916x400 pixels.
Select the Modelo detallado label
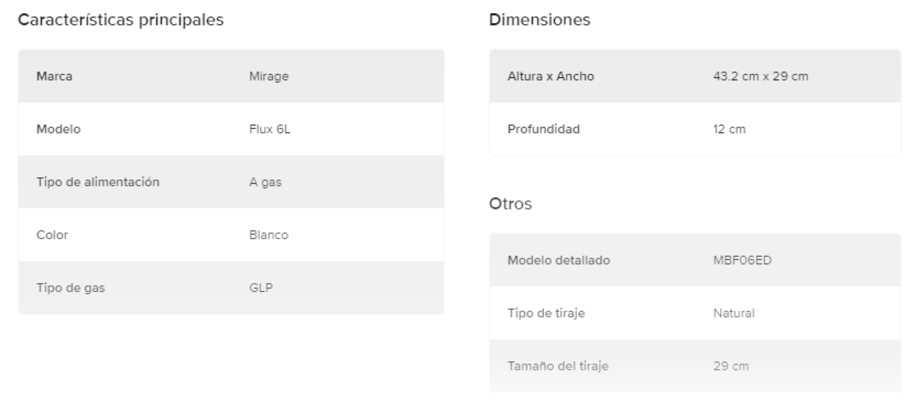(558, 261)
